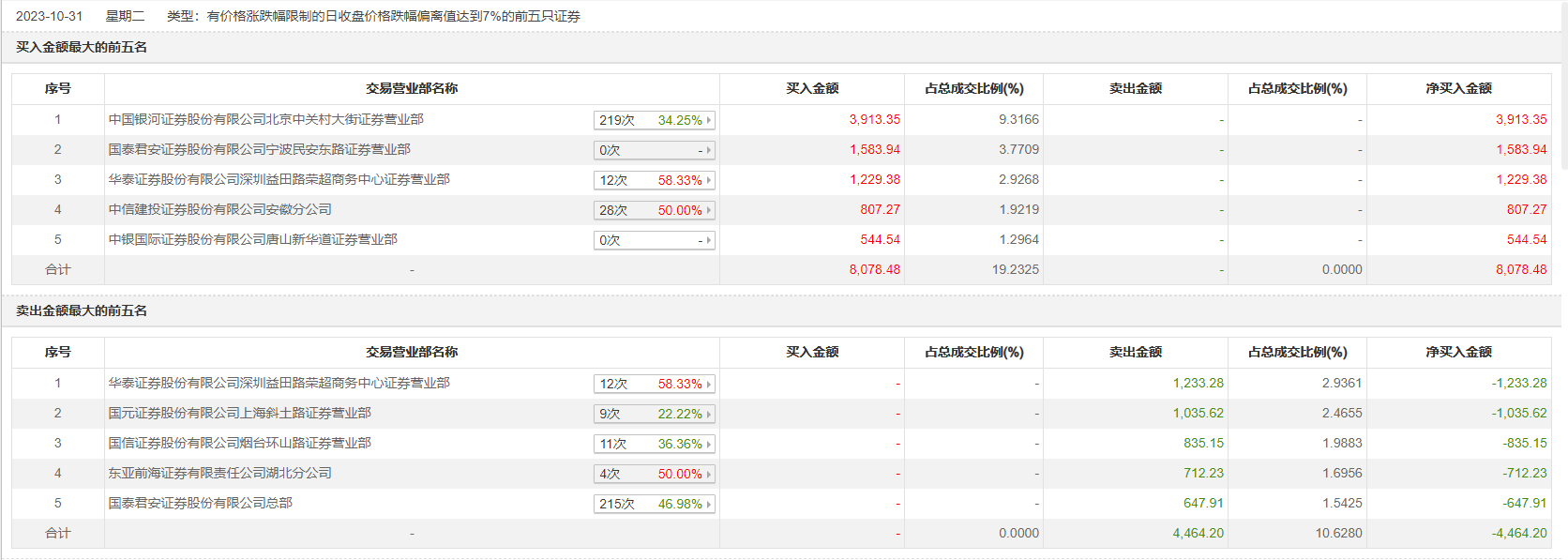Expand the 215次 46.98% stats box
1568x560 pixels.
709,504
